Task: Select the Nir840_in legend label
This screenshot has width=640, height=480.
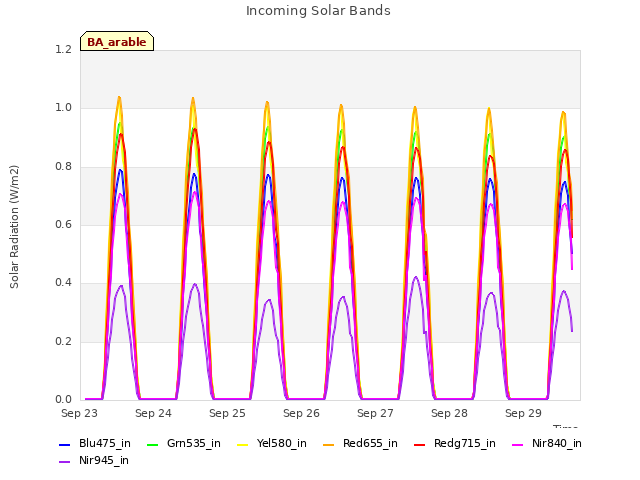Action: [x=557, y=444]
